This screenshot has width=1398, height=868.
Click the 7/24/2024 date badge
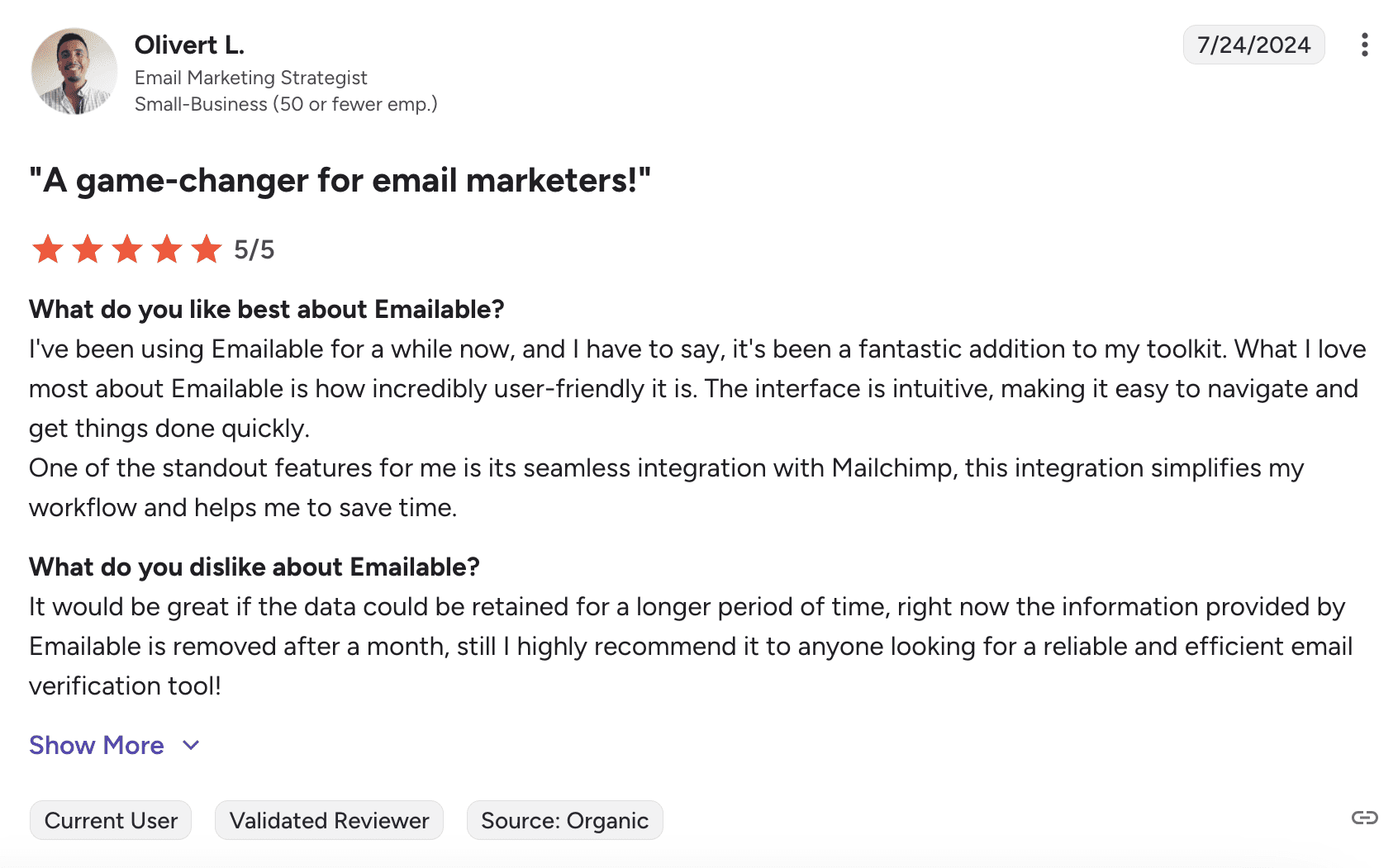coord(1253,45)
